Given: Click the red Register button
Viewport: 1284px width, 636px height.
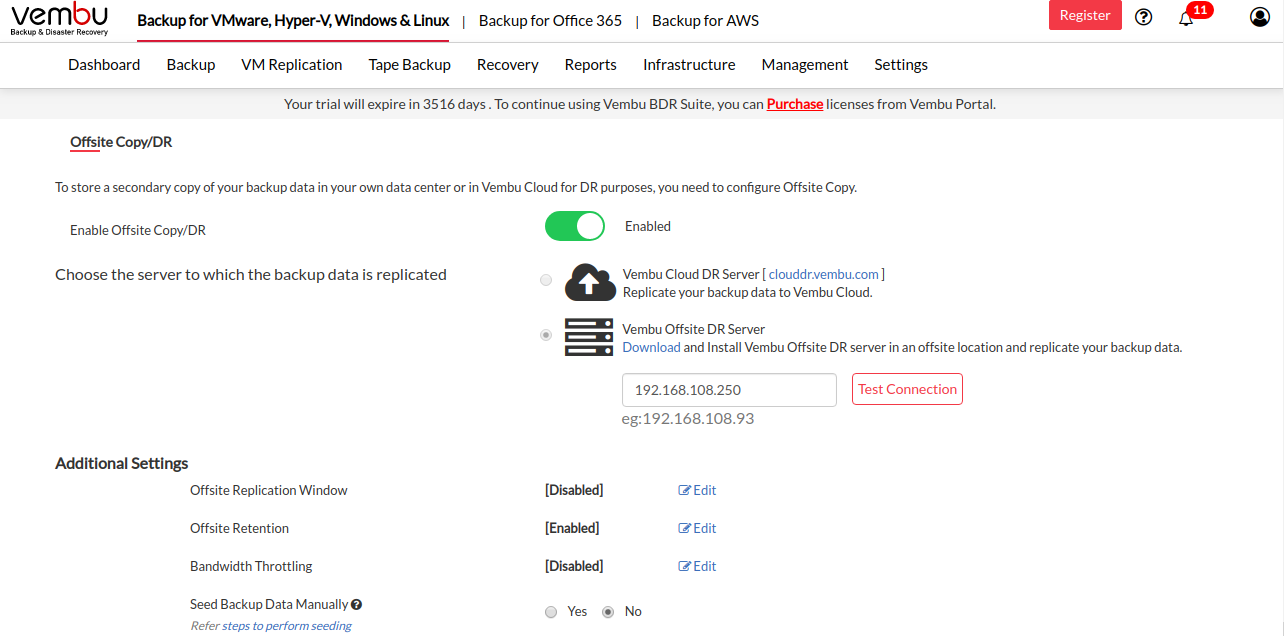Looking at the screenshot, I should [1085, 15].
